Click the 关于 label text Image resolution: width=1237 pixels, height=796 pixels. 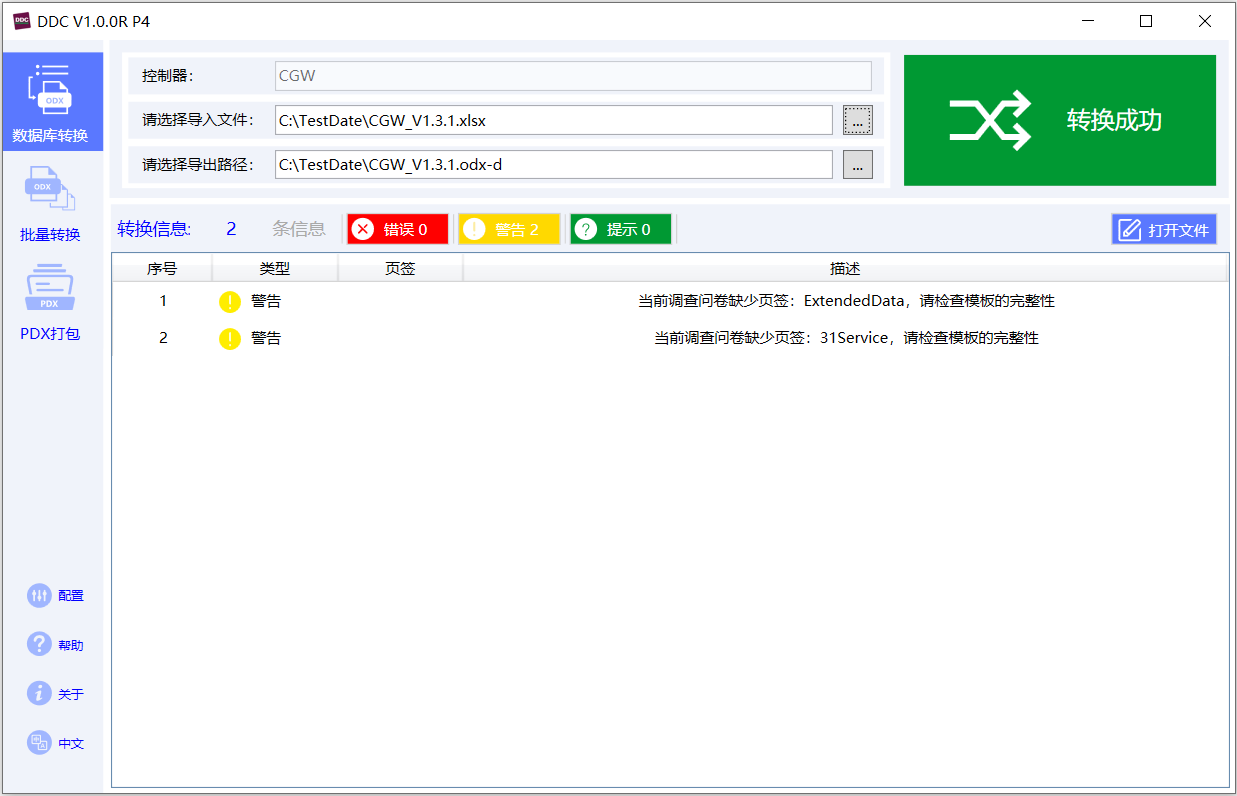coord(71,694)
